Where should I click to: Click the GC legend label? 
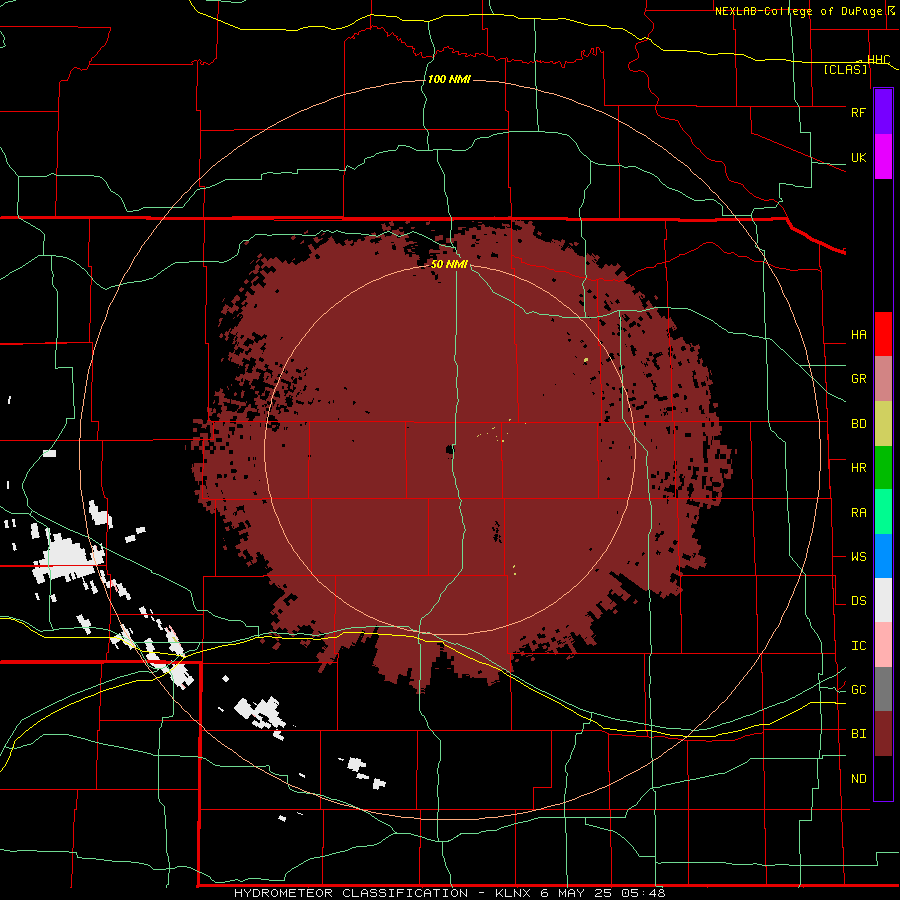858,690
